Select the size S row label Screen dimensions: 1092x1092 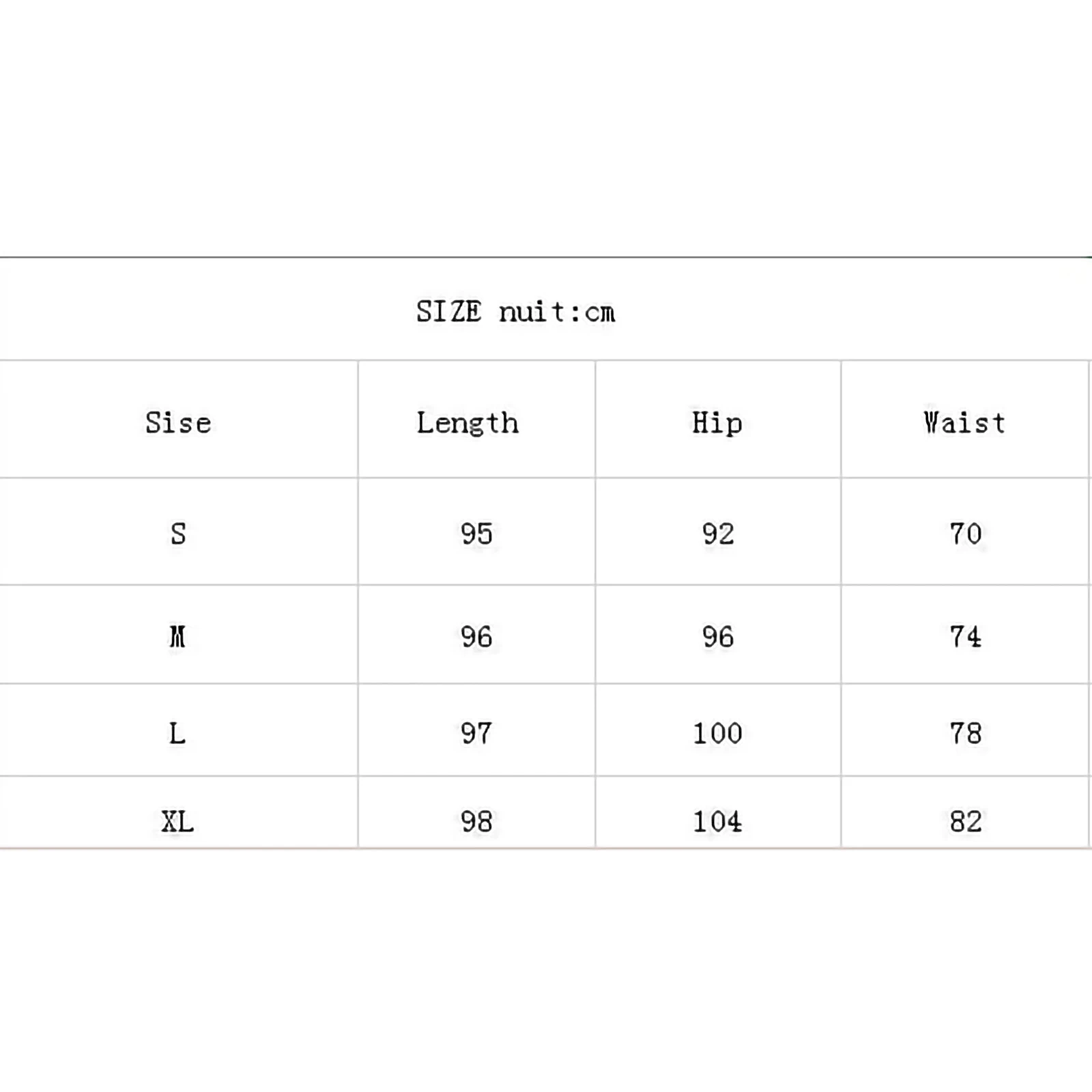coord(178,534)
